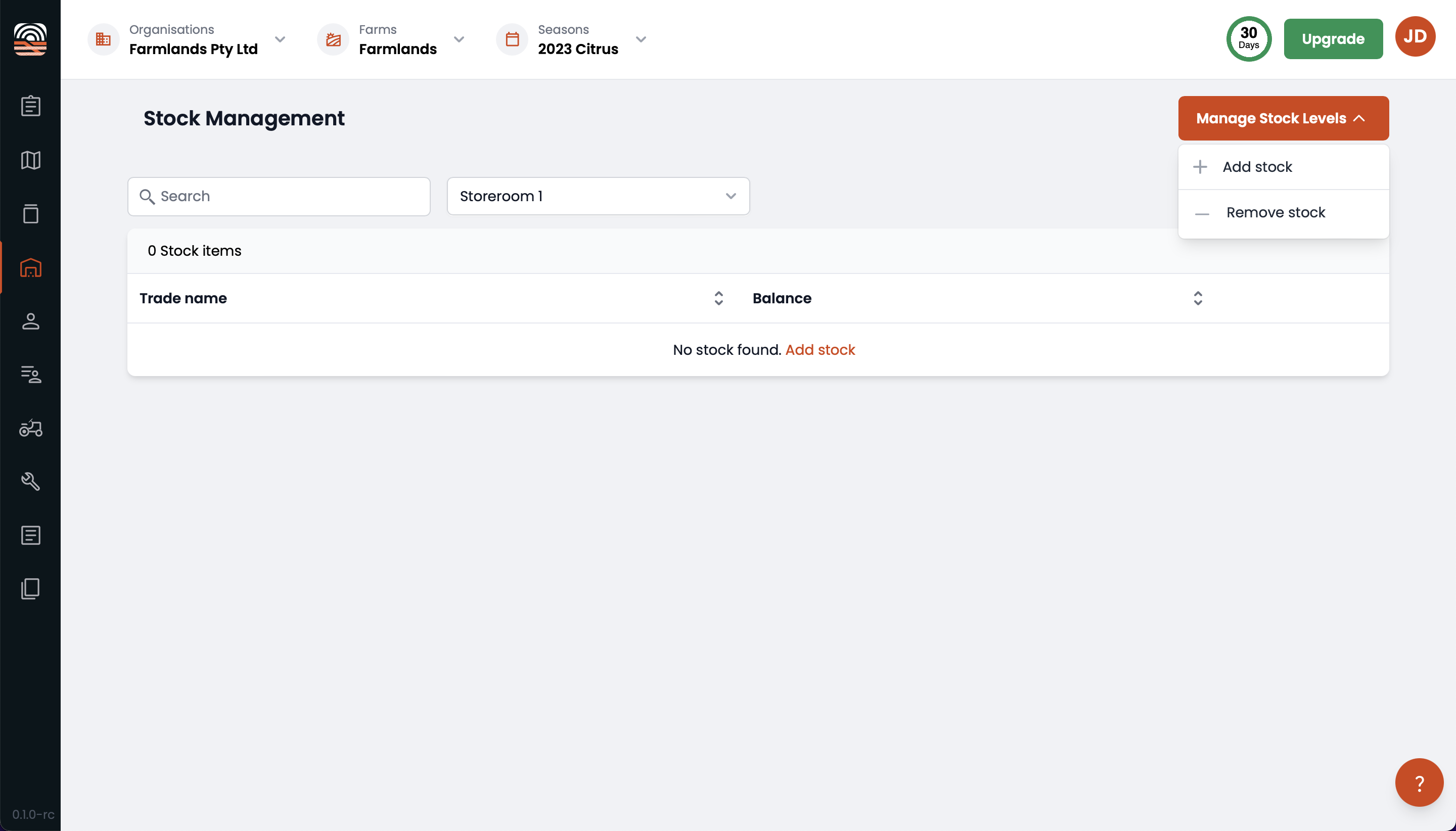Click the Organisations building icon

pyautogui.click(x=103, y=39)
